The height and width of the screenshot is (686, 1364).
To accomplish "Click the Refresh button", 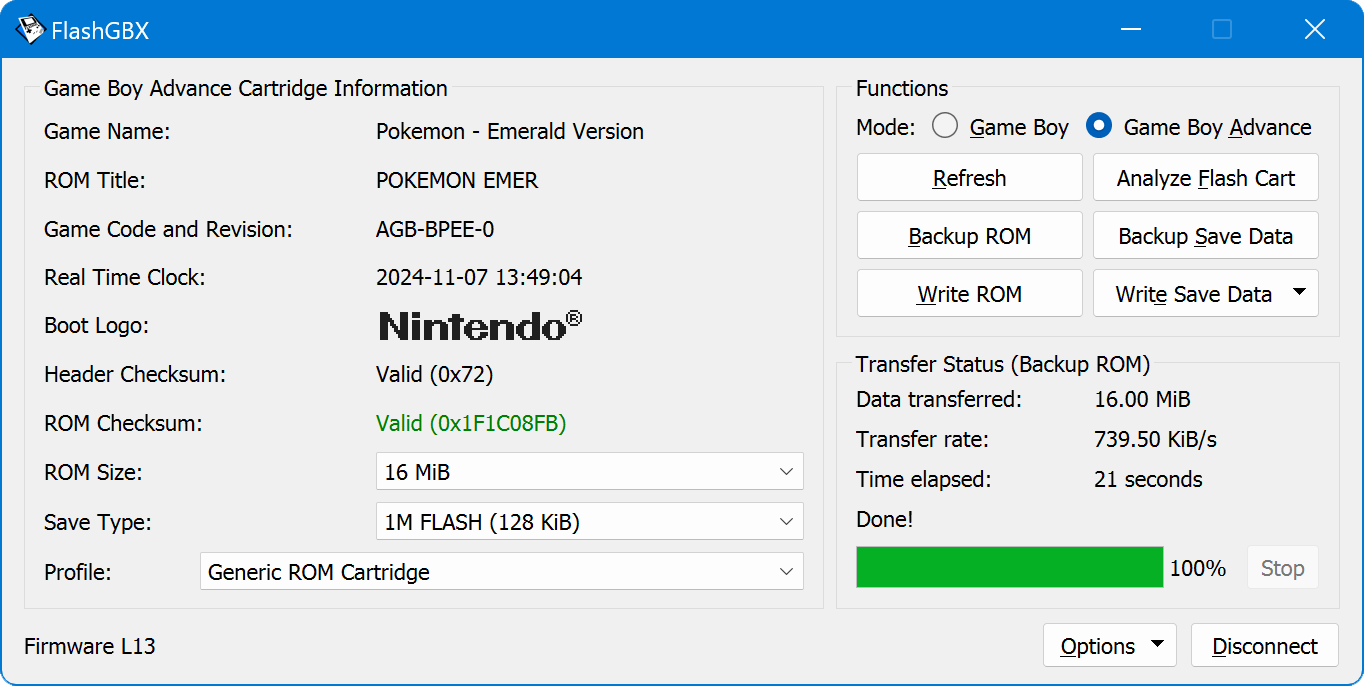I will point(970,178).
